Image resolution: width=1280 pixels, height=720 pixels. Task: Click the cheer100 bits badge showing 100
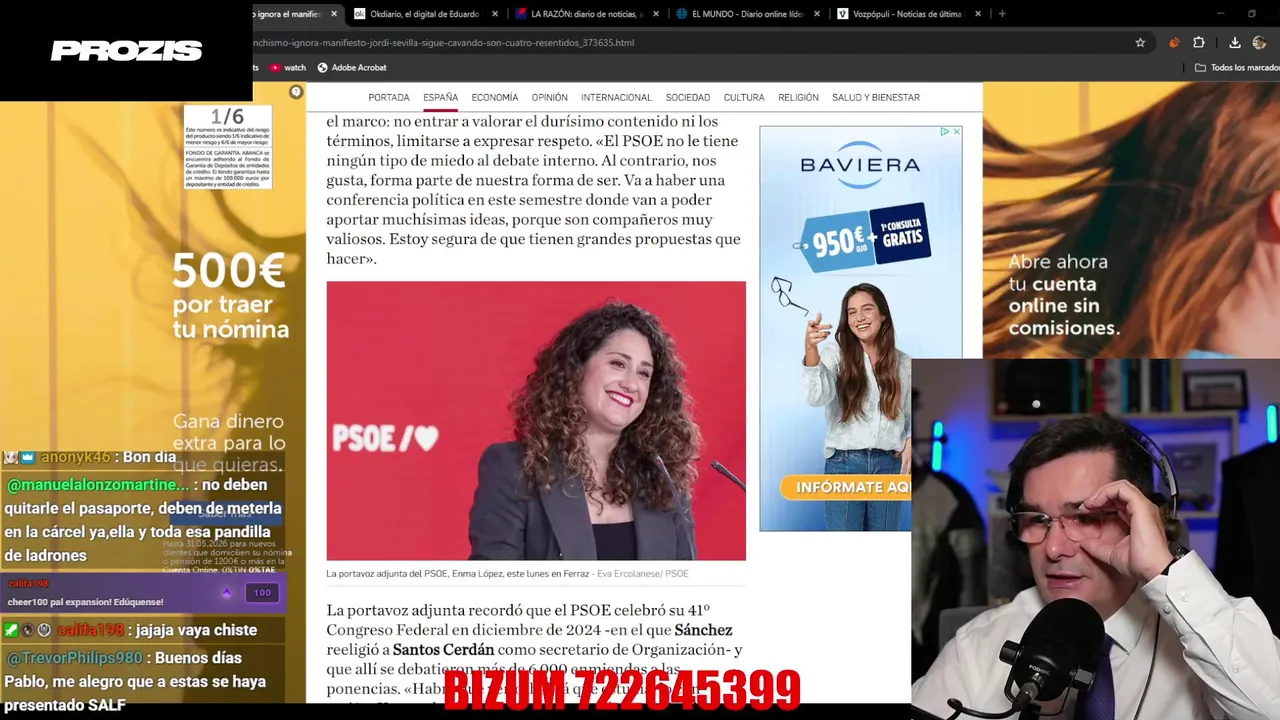(262, 593)
